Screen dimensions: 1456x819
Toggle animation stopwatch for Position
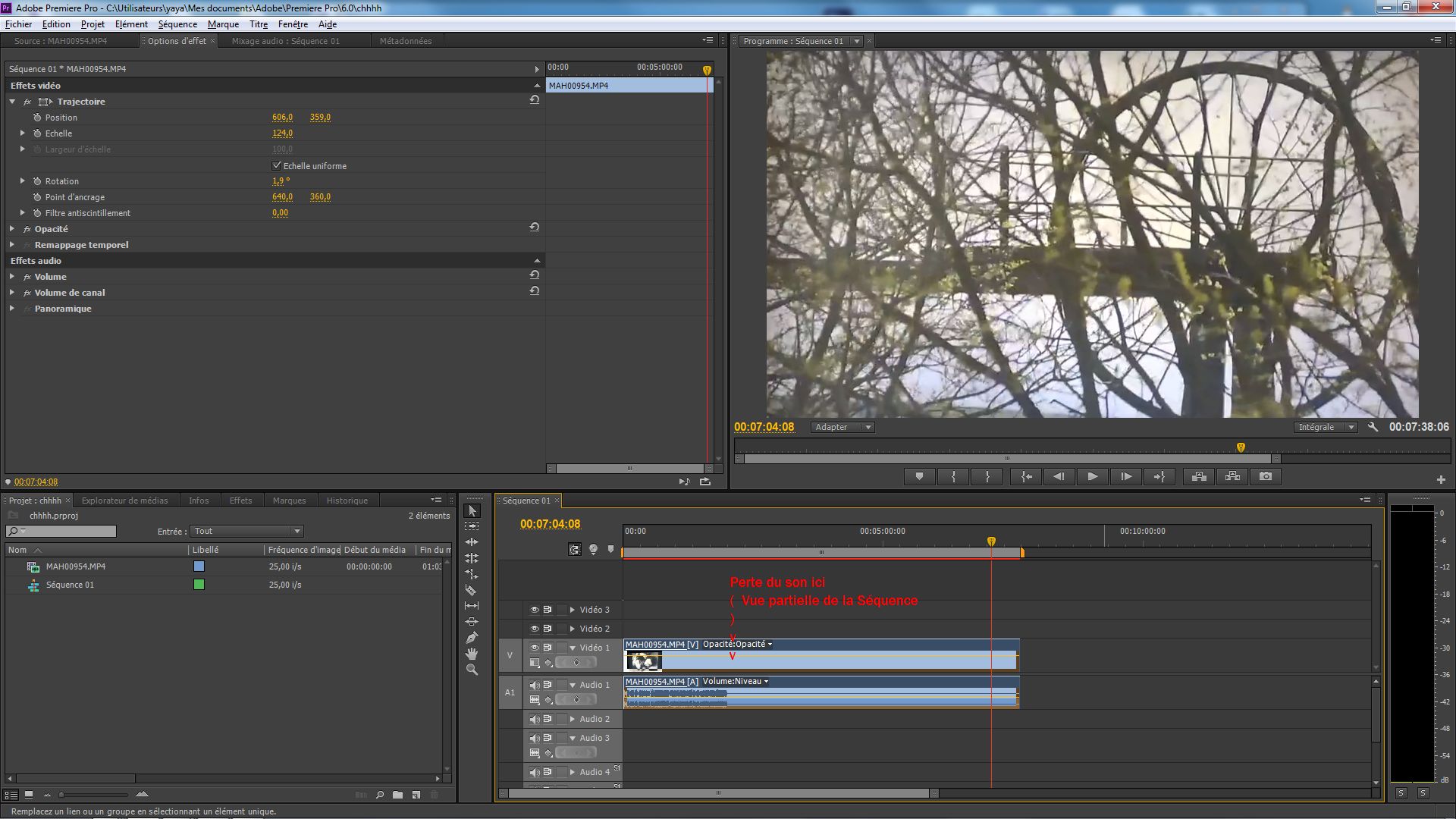pyautogui.click(x=37, y=118)
